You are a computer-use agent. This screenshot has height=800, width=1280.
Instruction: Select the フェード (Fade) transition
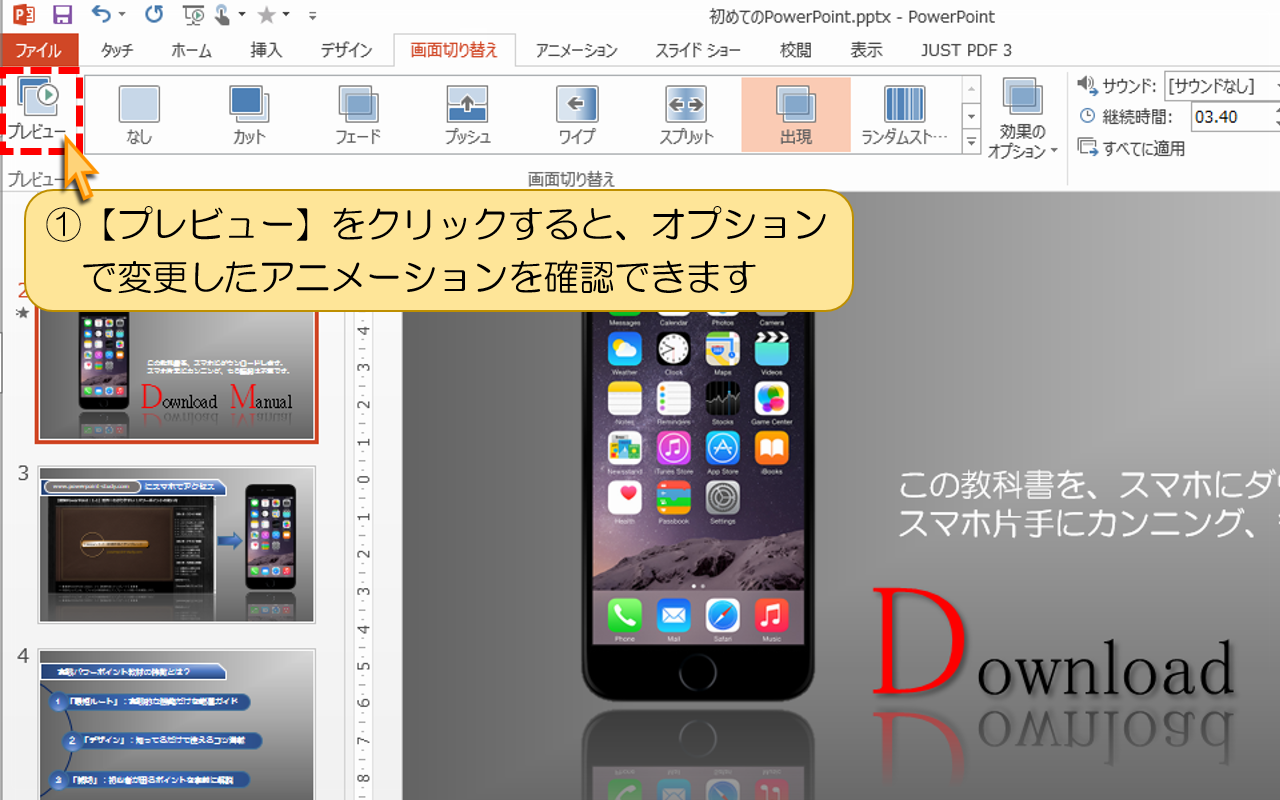click(358, 115)
